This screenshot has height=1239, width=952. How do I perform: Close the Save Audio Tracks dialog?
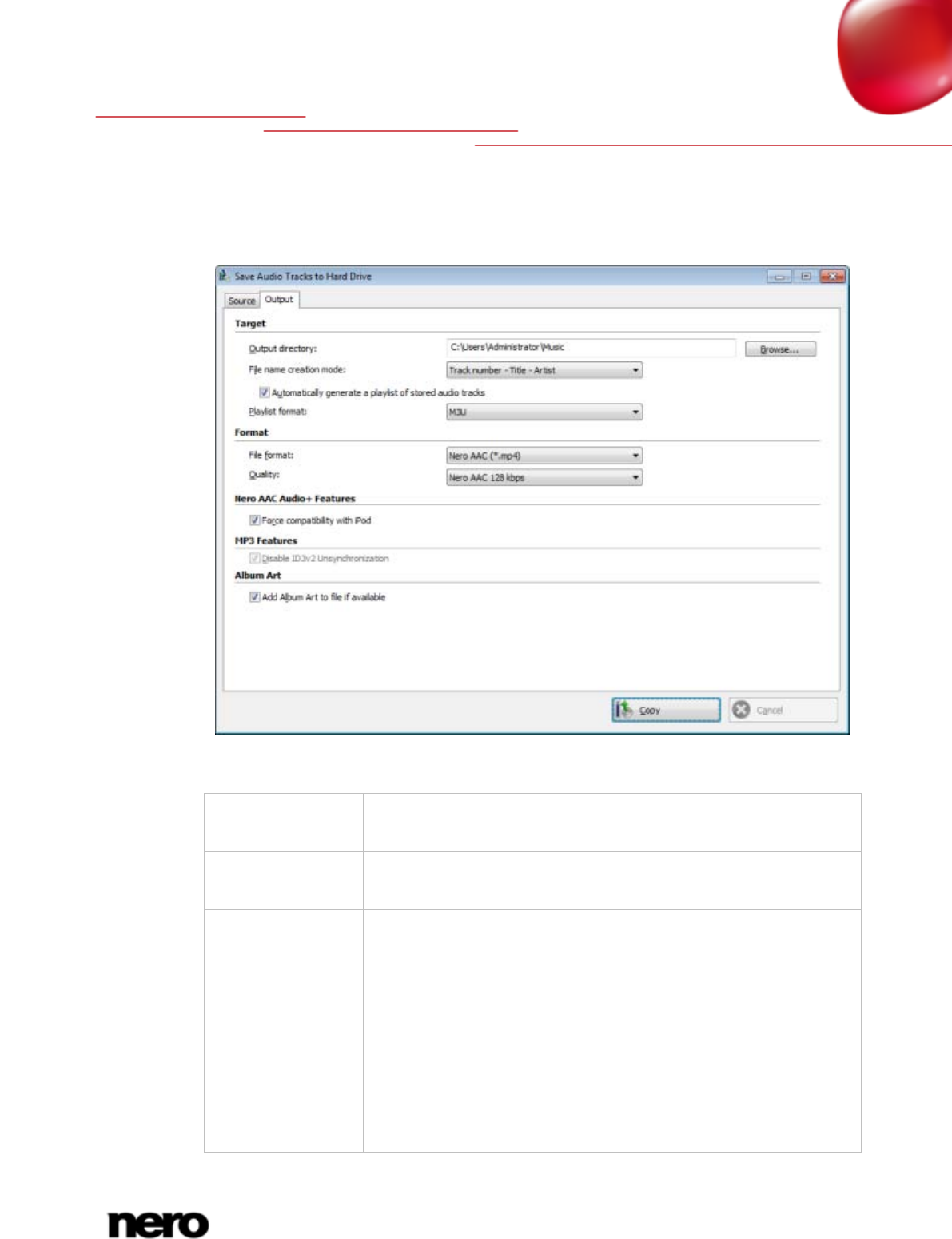click(x=832, y=277)
